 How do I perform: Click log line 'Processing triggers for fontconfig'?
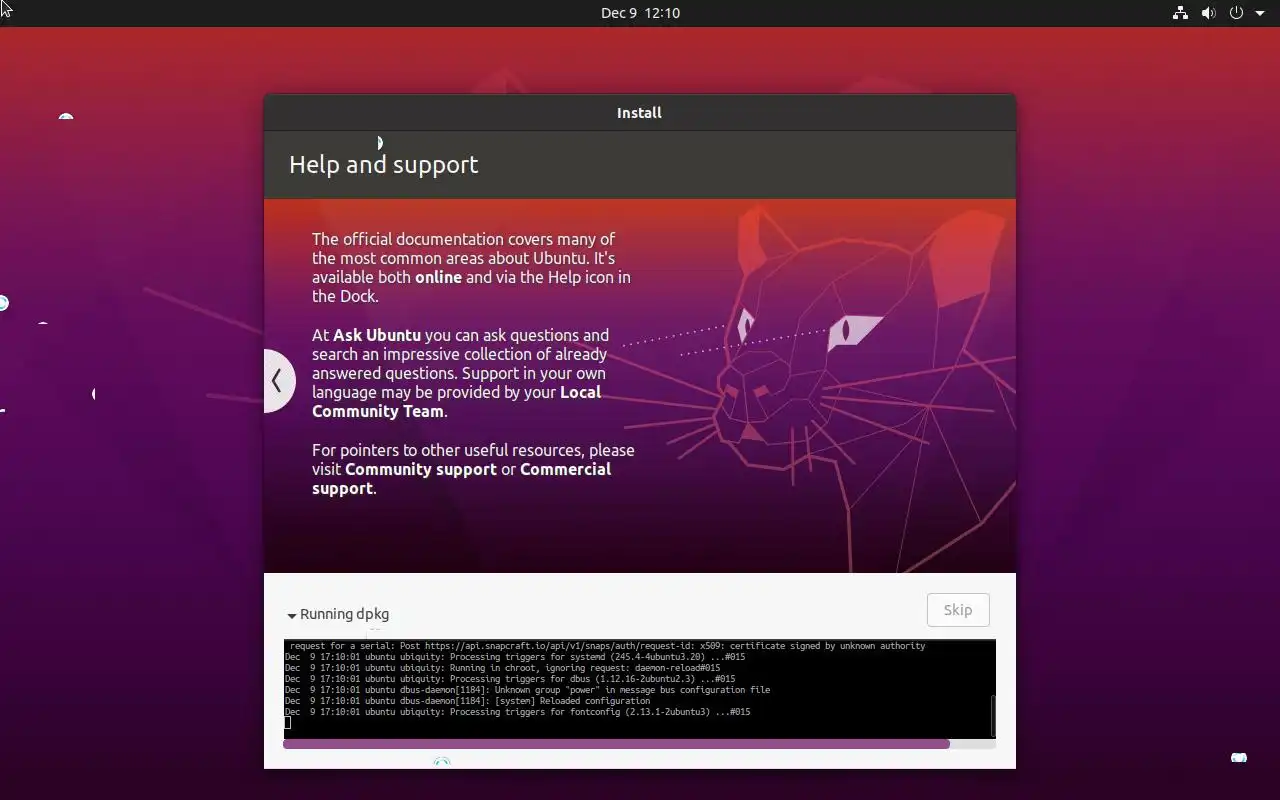(x=518, y=712)
